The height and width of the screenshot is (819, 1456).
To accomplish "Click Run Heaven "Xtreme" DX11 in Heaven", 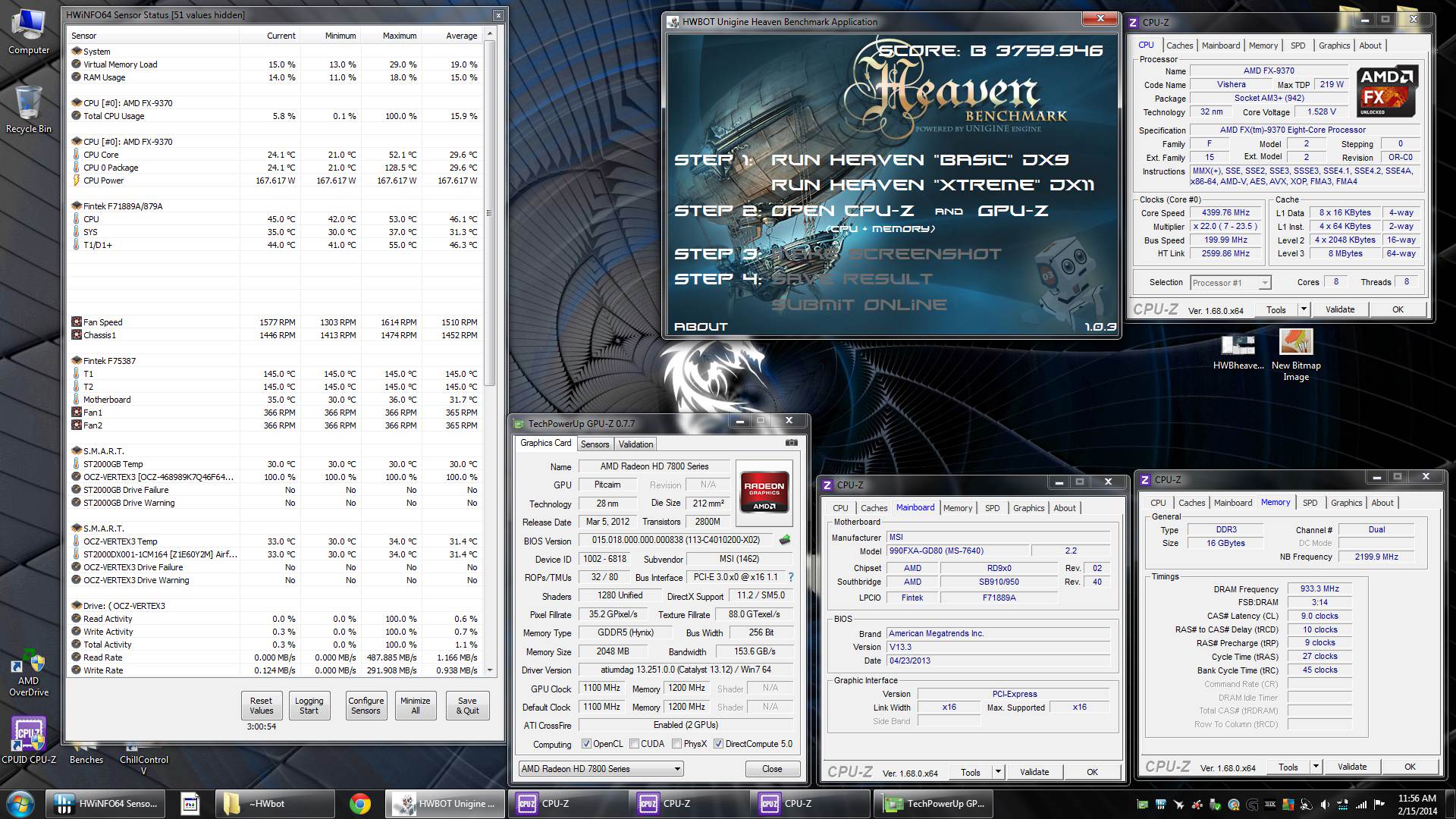I will [x=932, y=185].
